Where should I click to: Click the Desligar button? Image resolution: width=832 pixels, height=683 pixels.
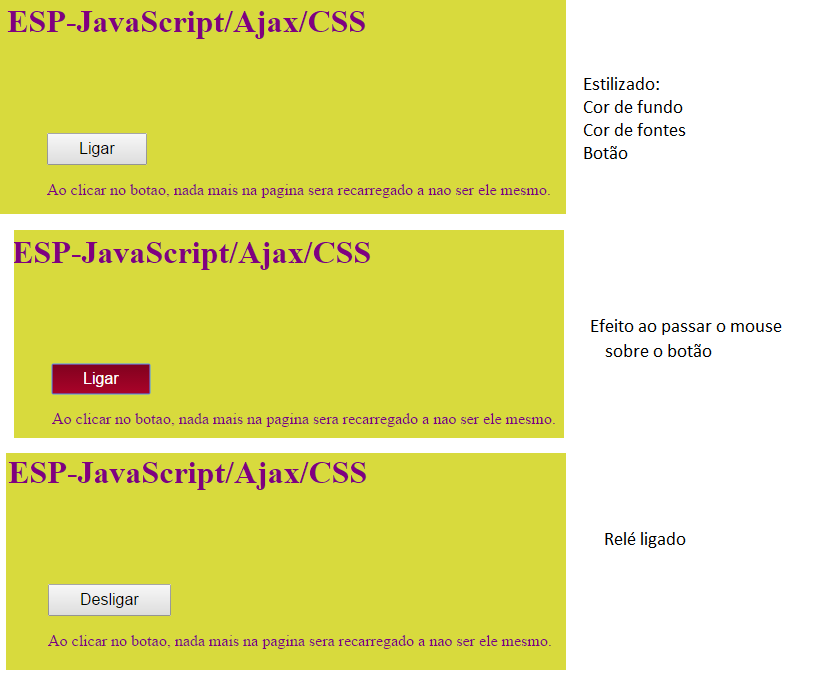(109, 600)
